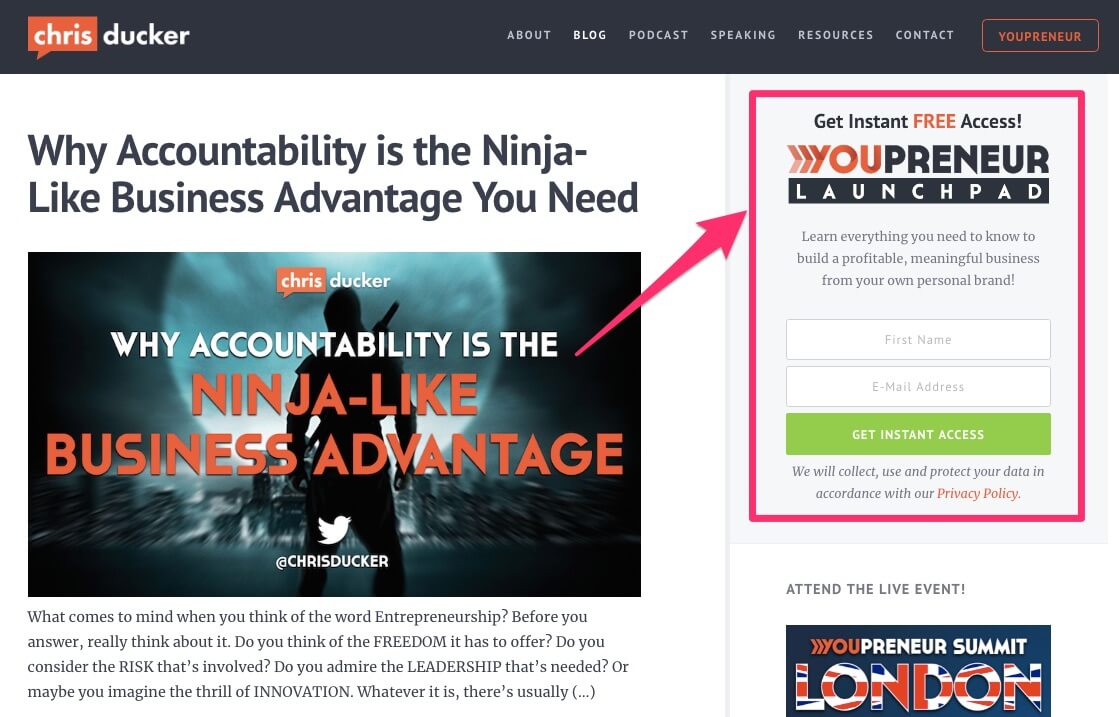Click the Twitter bird icon on featured image
Screen dimensions: 1119x717
(x=333, y=529)
